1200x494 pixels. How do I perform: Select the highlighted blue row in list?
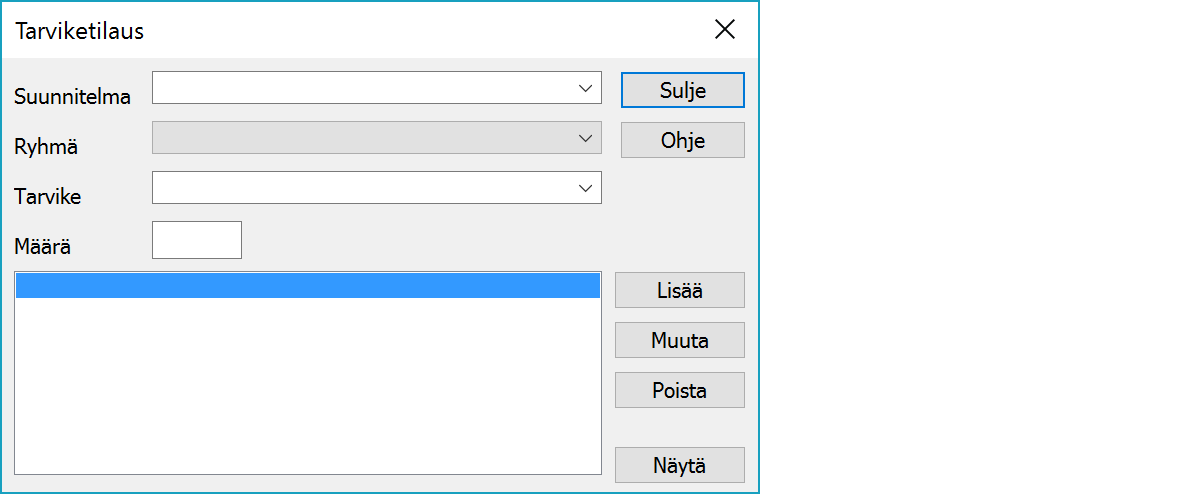click(308, 287)
